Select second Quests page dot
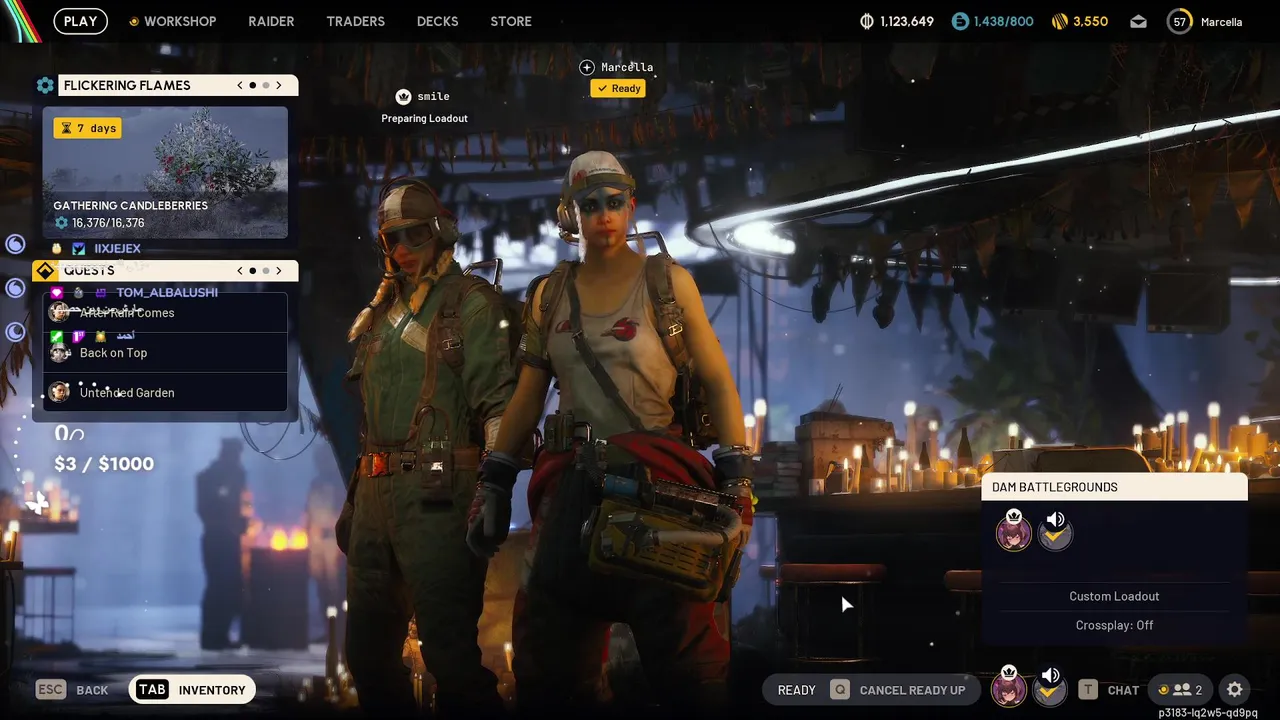The image size is (1280, 720). pyautogui.click(x=265, y=270)
